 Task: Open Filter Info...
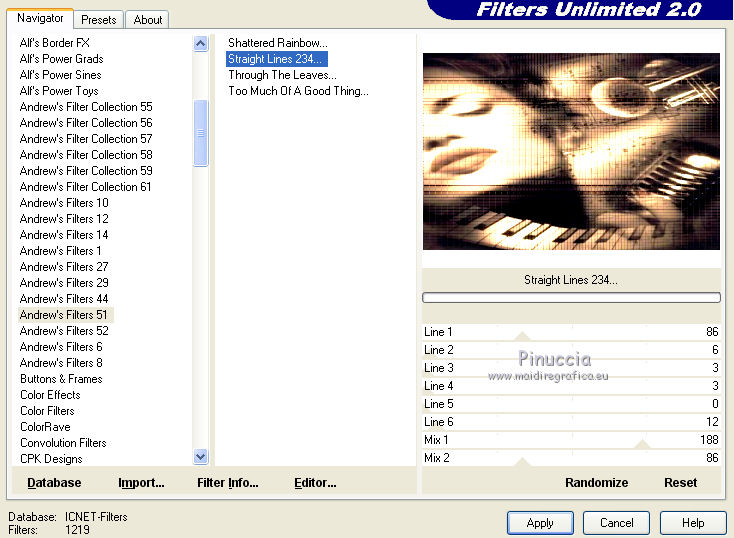[228, 483]
